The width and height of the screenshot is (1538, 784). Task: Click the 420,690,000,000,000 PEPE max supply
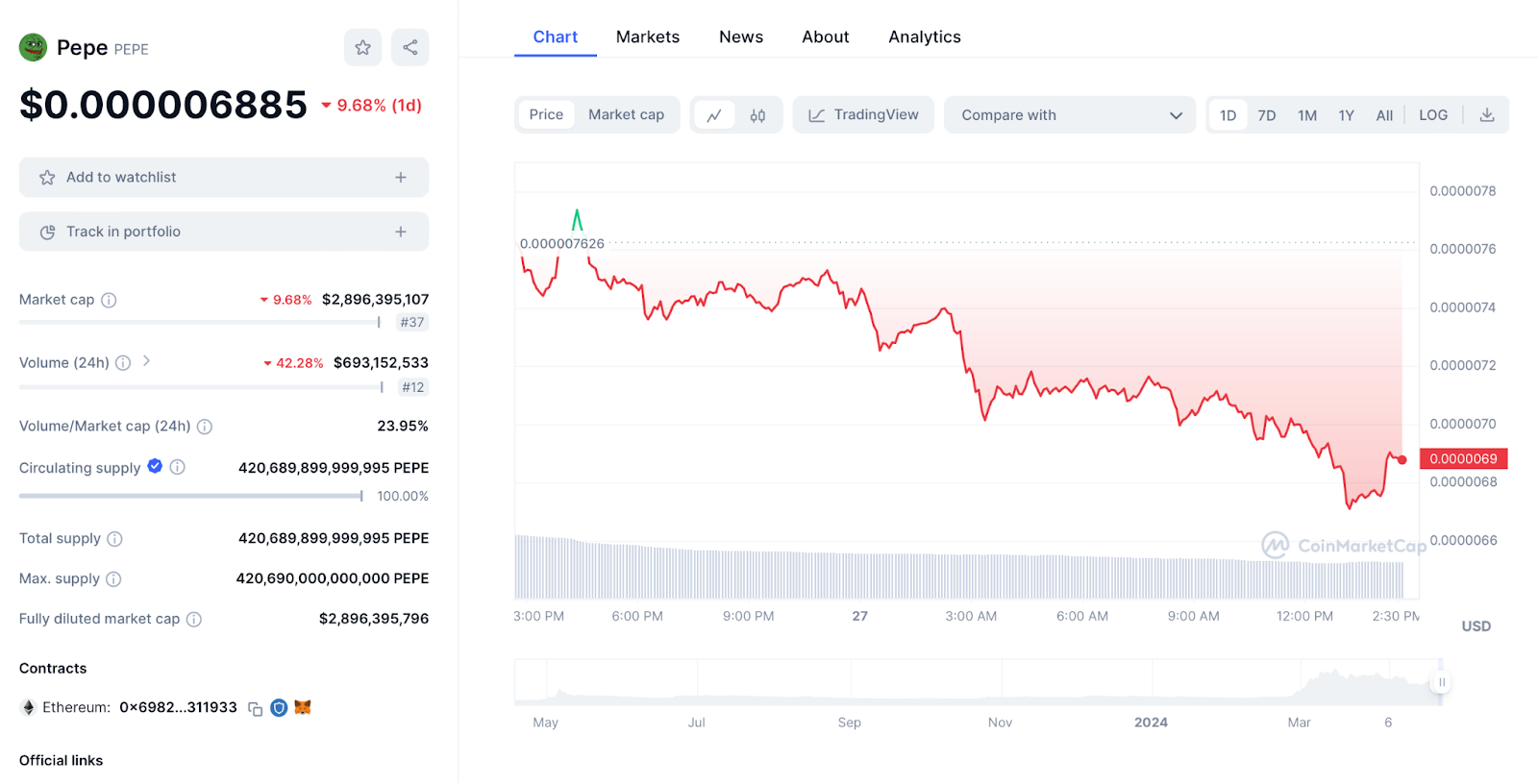333,579
